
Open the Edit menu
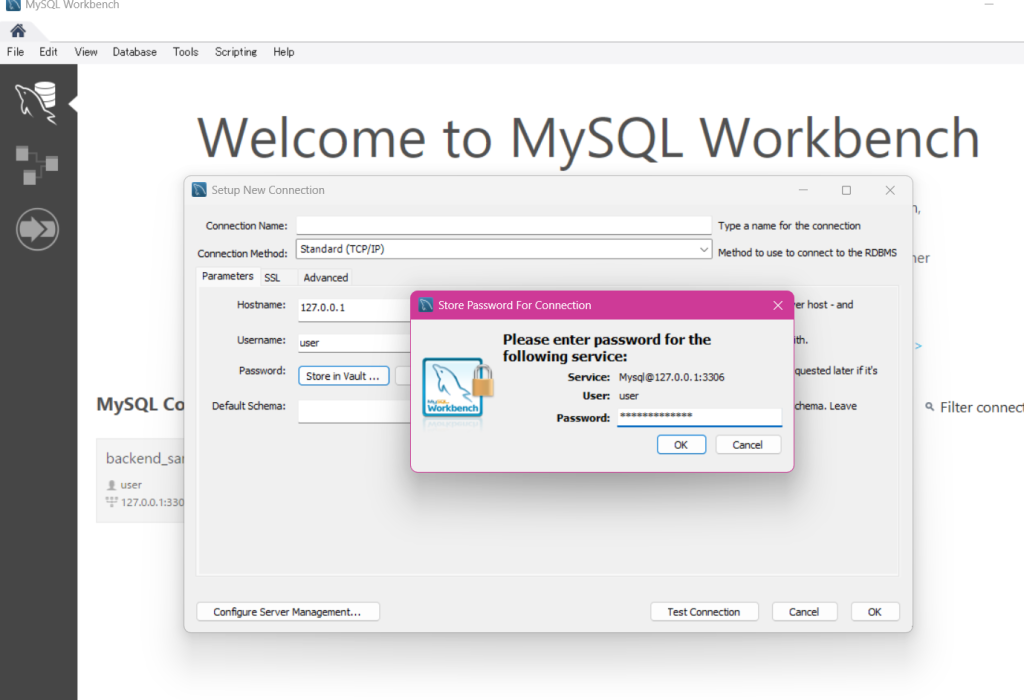tap(48, 52)
